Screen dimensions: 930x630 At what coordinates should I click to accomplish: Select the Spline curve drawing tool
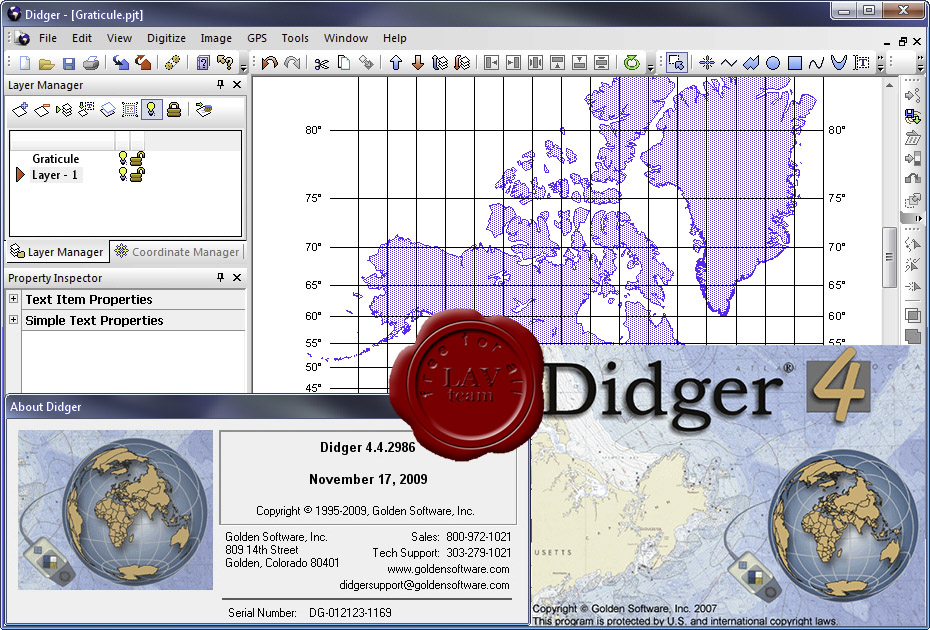click(x=817, y=63)
